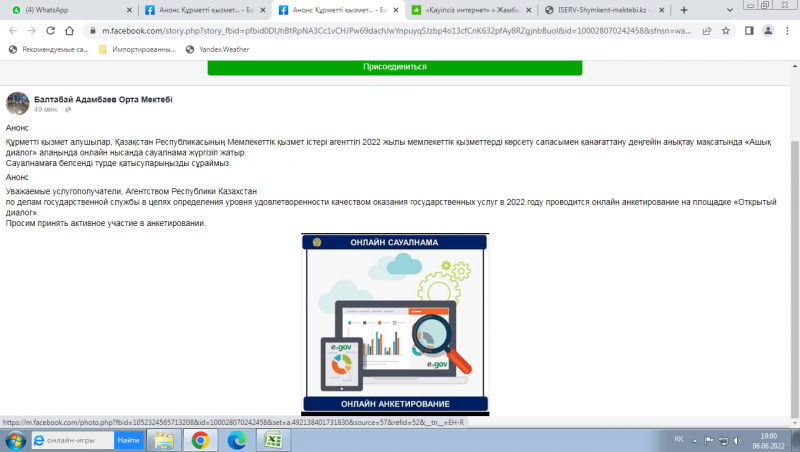Reload the page with the refresh icon

click(51, 31)
